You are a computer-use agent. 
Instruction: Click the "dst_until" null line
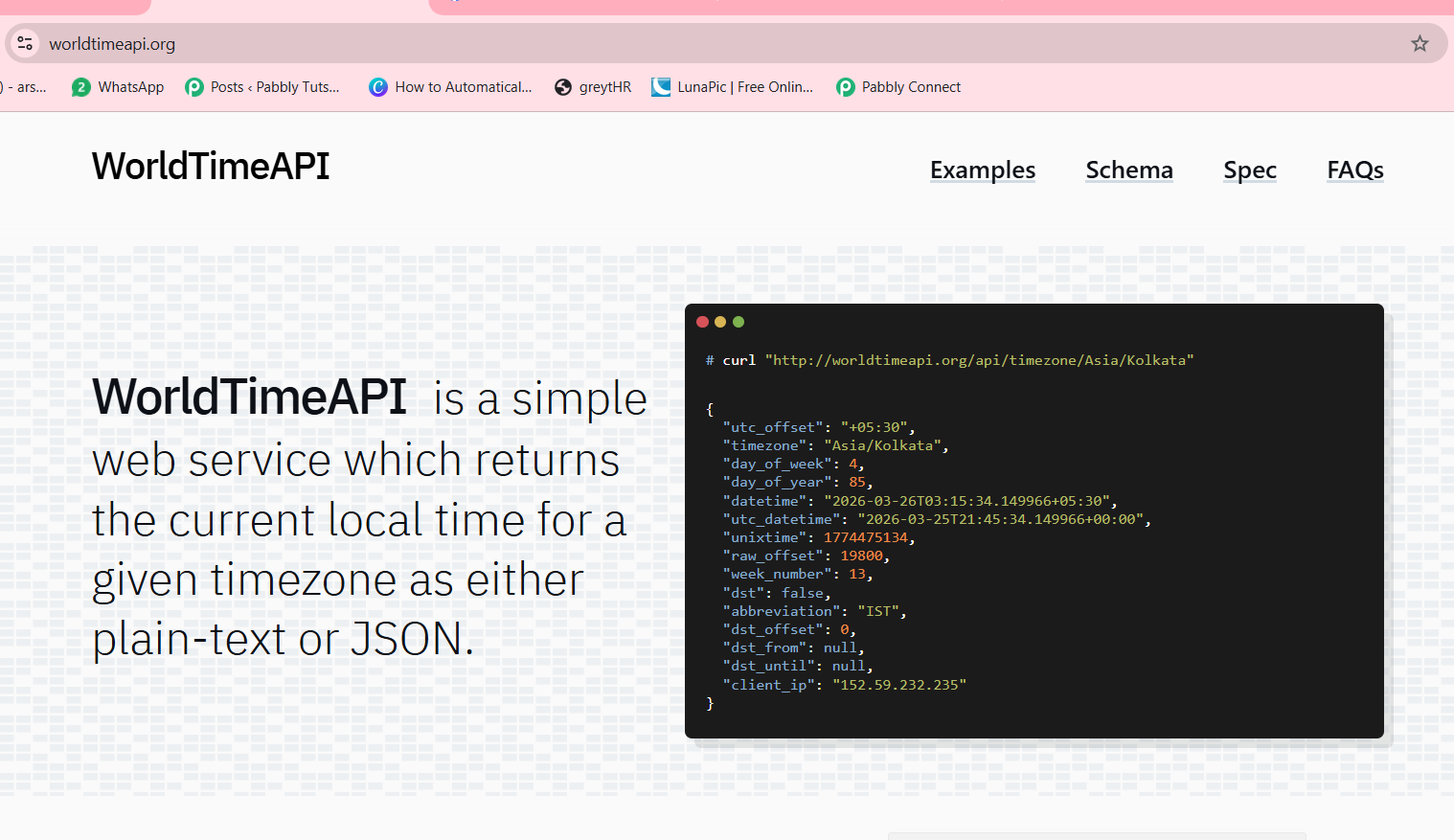click(x=798, y=666)
